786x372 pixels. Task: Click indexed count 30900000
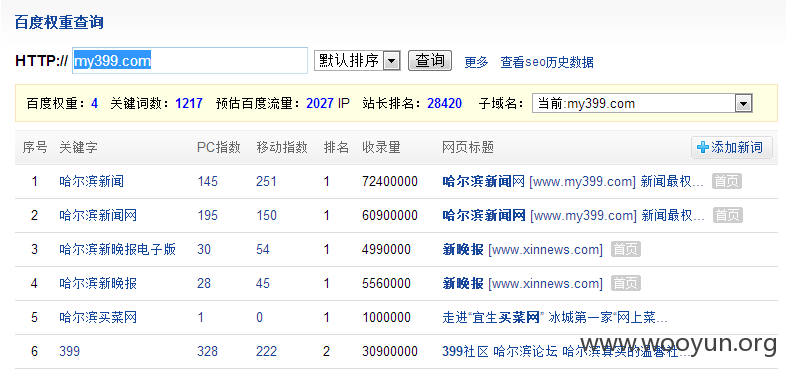coord(389,351)
